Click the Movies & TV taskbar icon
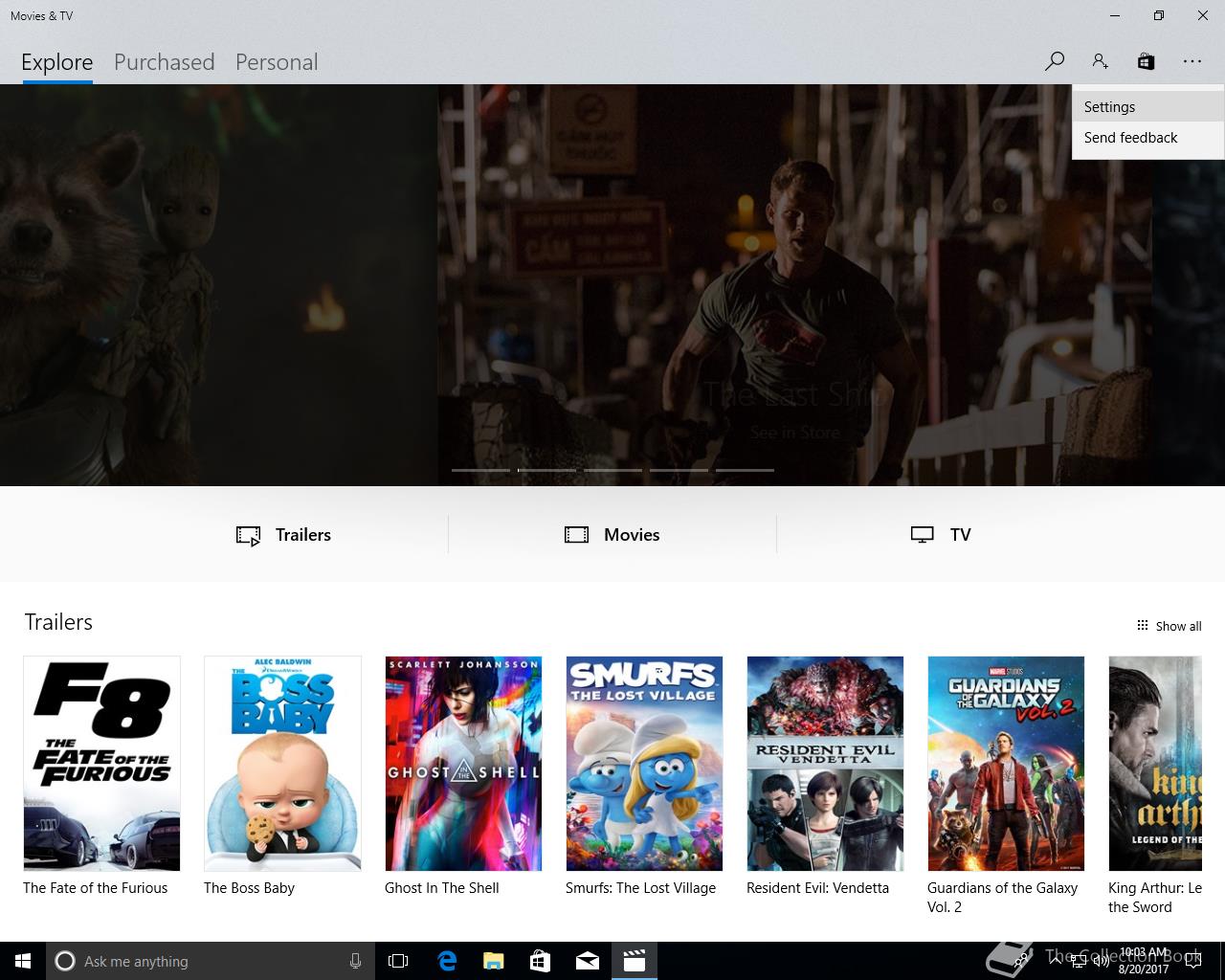 coord(635,961)
